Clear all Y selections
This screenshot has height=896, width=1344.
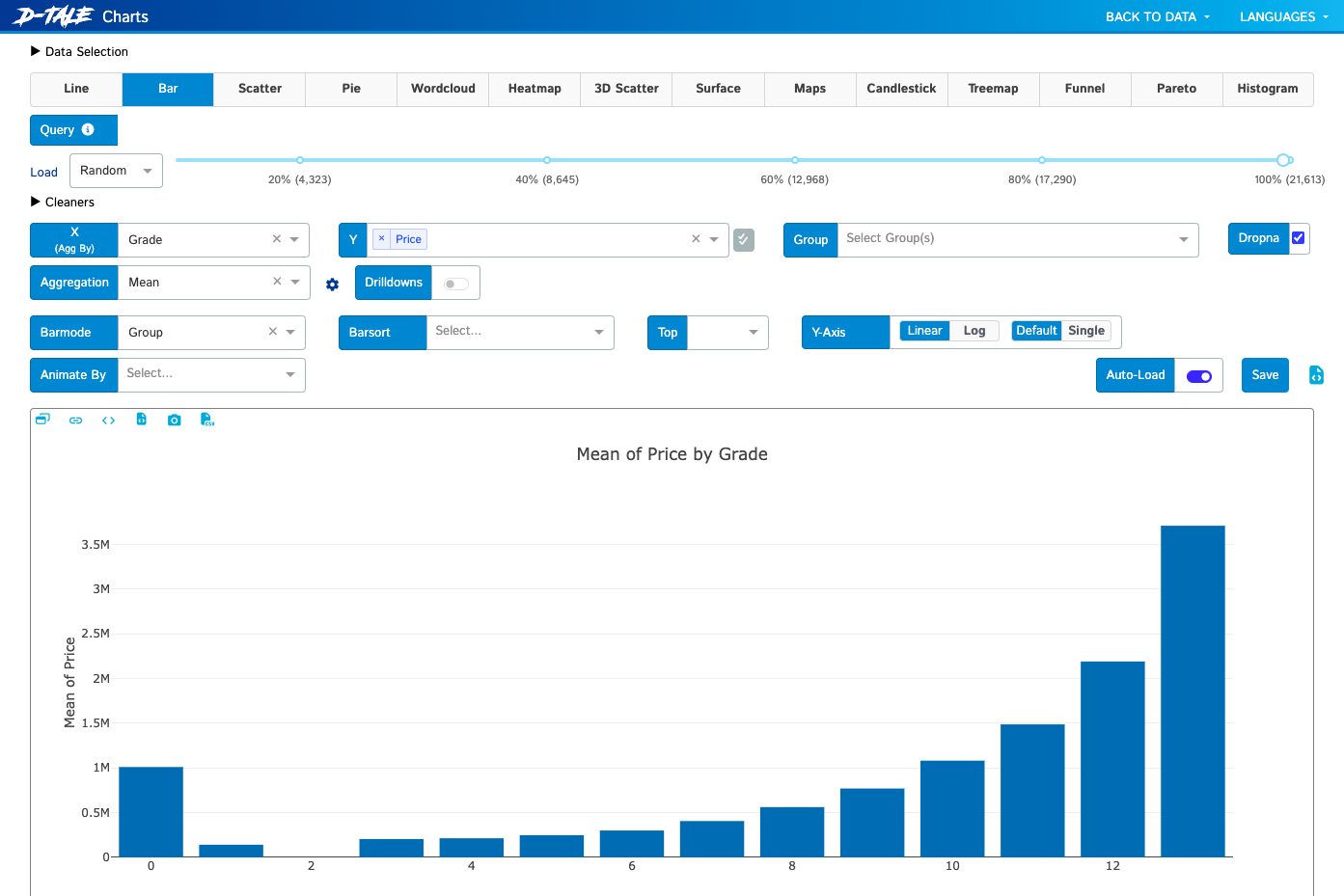click(696, 239)
